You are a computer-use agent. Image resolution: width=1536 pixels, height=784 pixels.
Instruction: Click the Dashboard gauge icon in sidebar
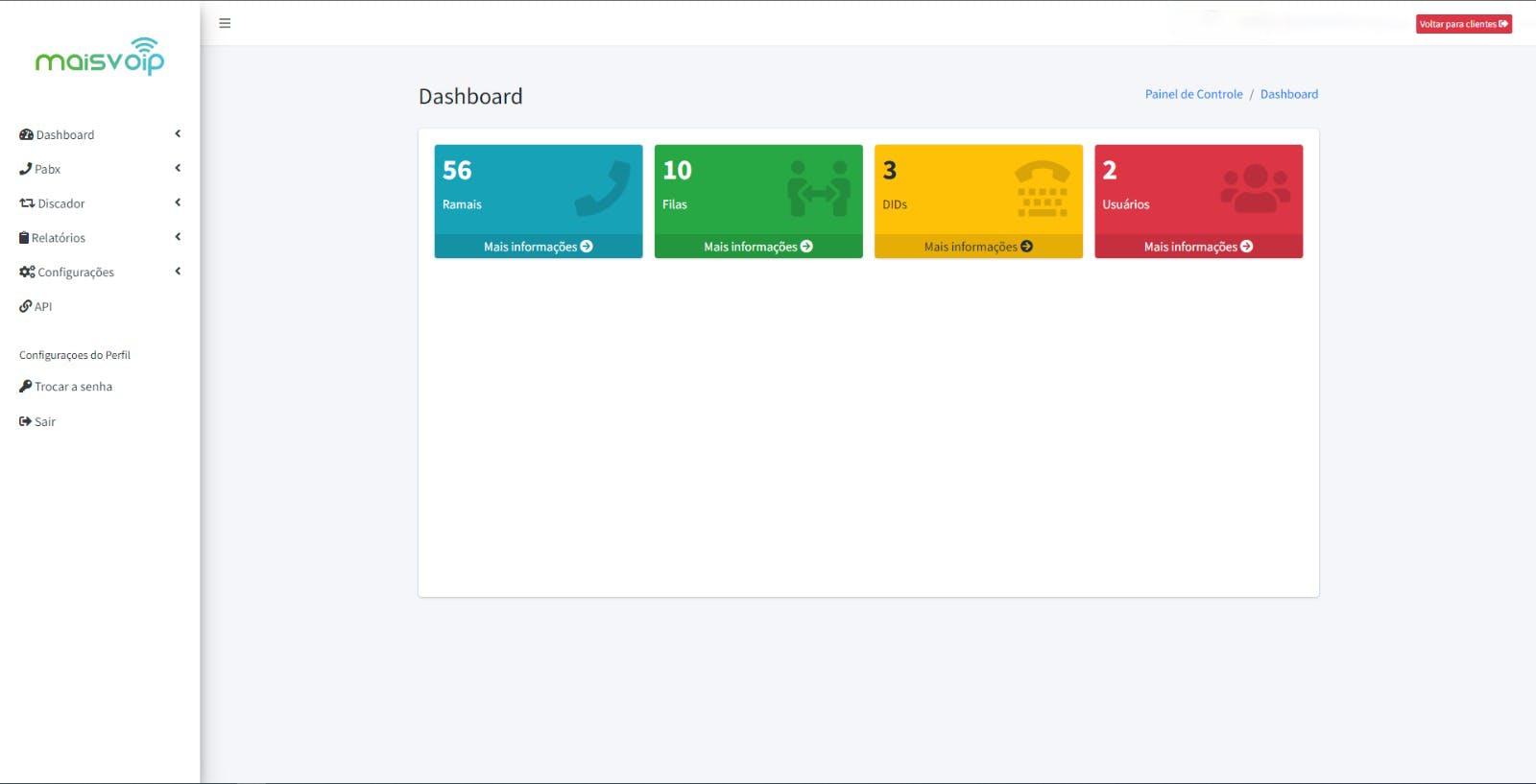[26, 134]
